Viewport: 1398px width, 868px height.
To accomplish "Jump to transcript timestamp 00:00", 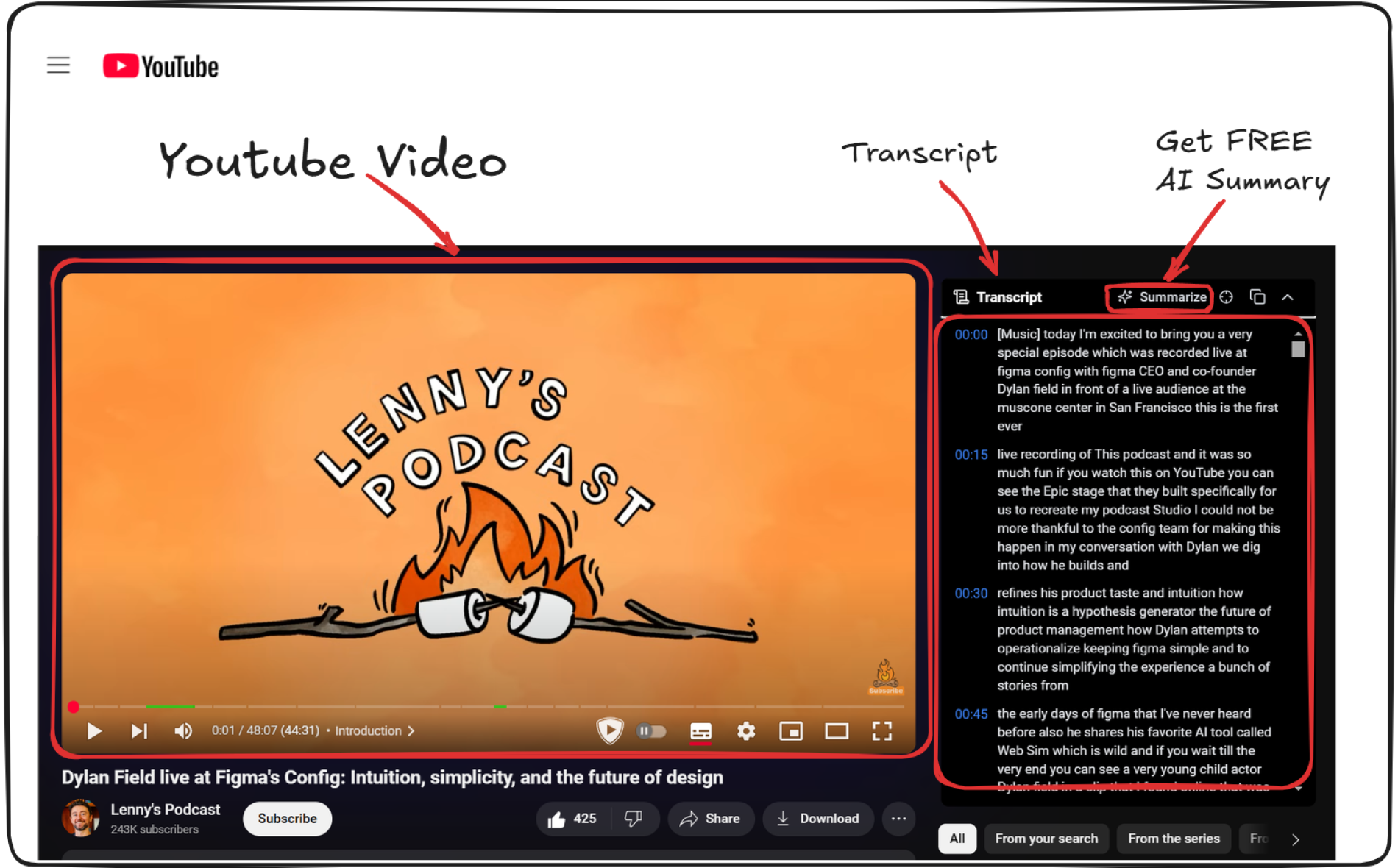I will pos(971,335).
